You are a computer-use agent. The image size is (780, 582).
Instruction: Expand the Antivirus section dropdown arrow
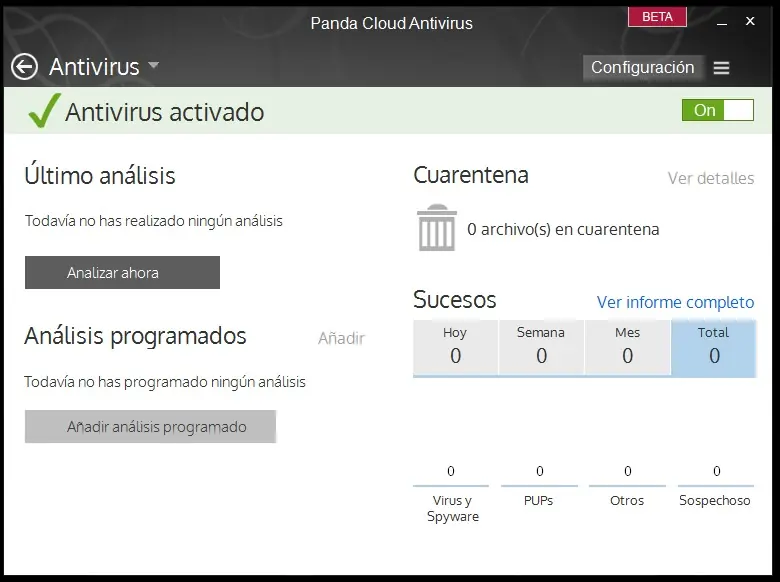(154, 65)
